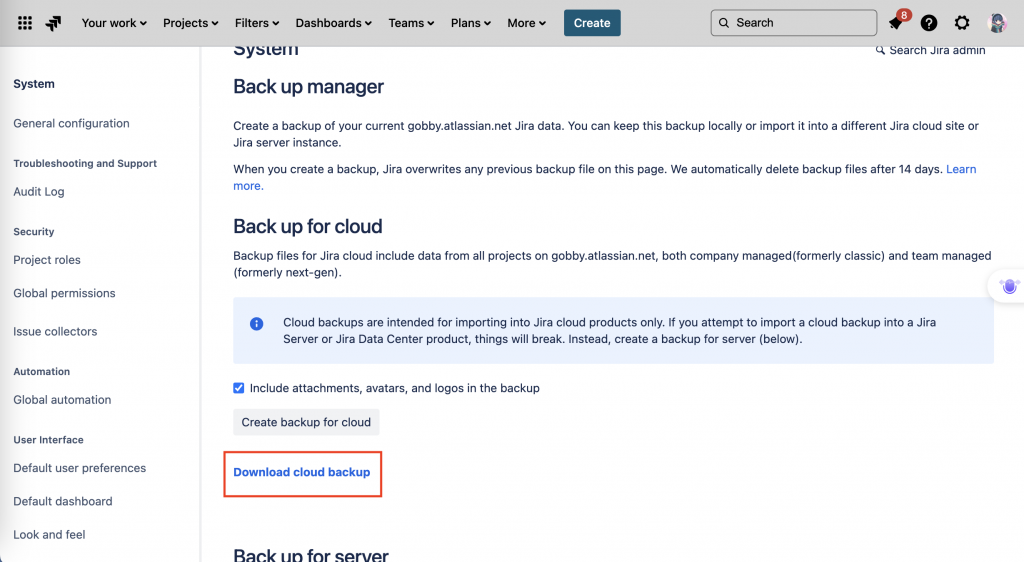The image size is (1024, 562).
Task: Click the User Interface sidebar heading
Action: 48,440
